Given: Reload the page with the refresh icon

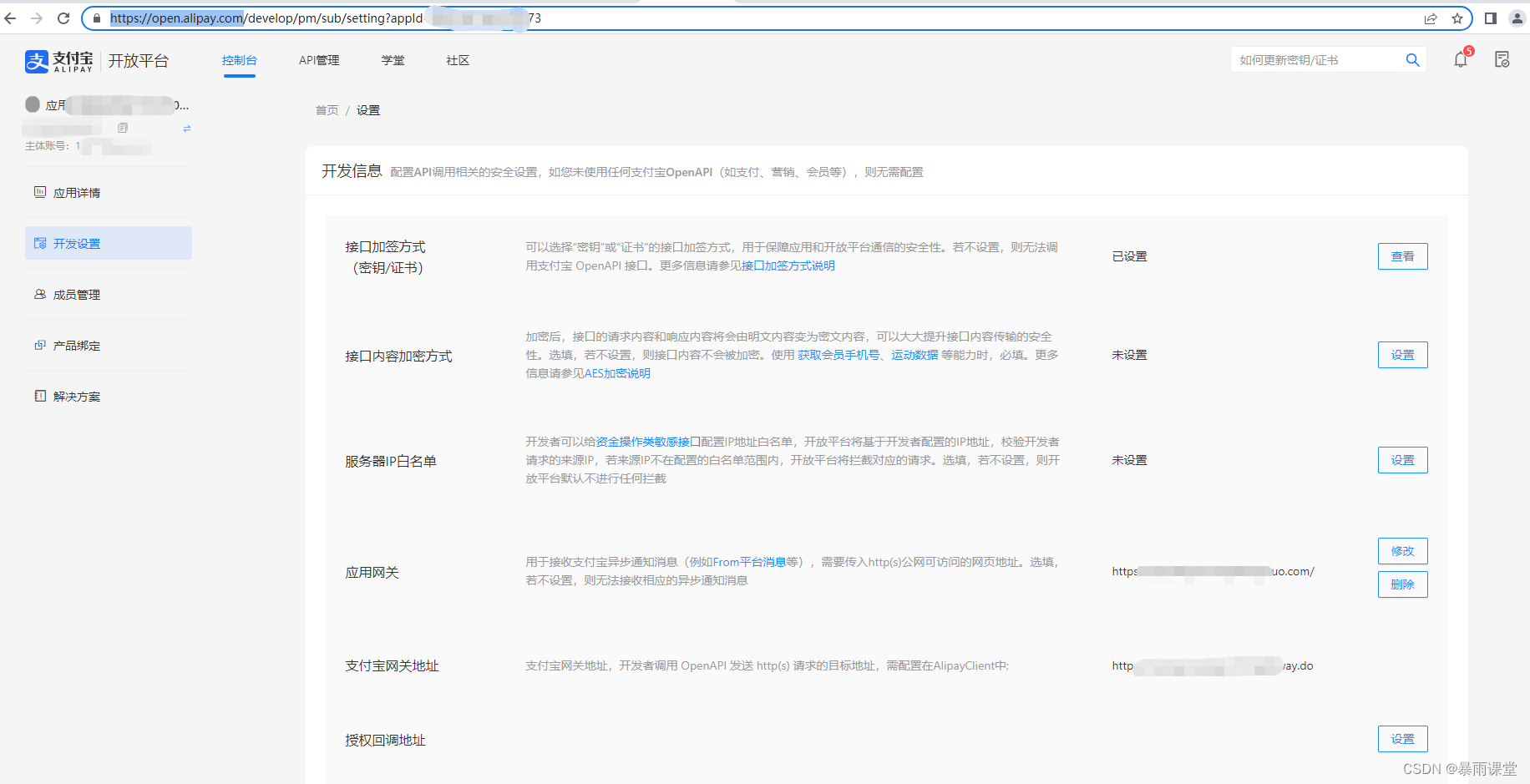Looking at the screenshot, I should tap(63, 18).
